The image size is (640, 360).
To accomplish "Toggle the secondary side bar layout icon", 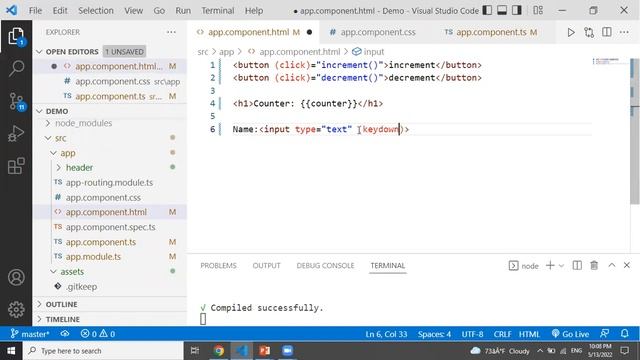I will tap(517, 10).
